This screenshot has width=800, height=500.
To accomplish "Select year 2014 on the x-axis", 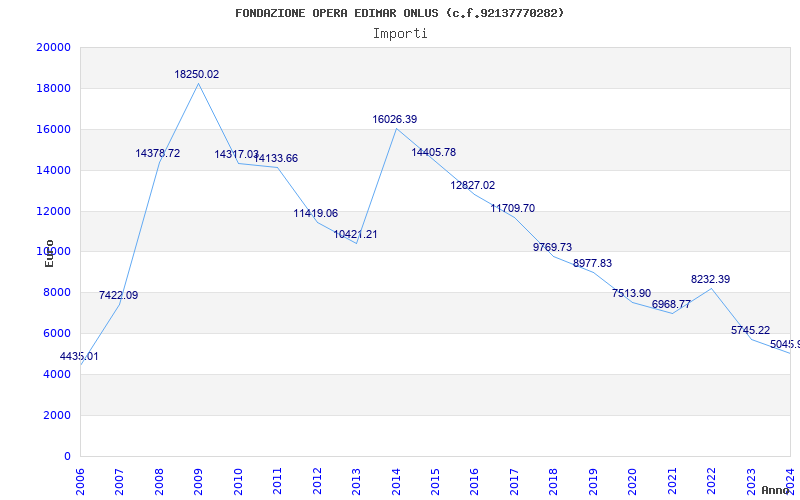I will [x=397, y=479].
